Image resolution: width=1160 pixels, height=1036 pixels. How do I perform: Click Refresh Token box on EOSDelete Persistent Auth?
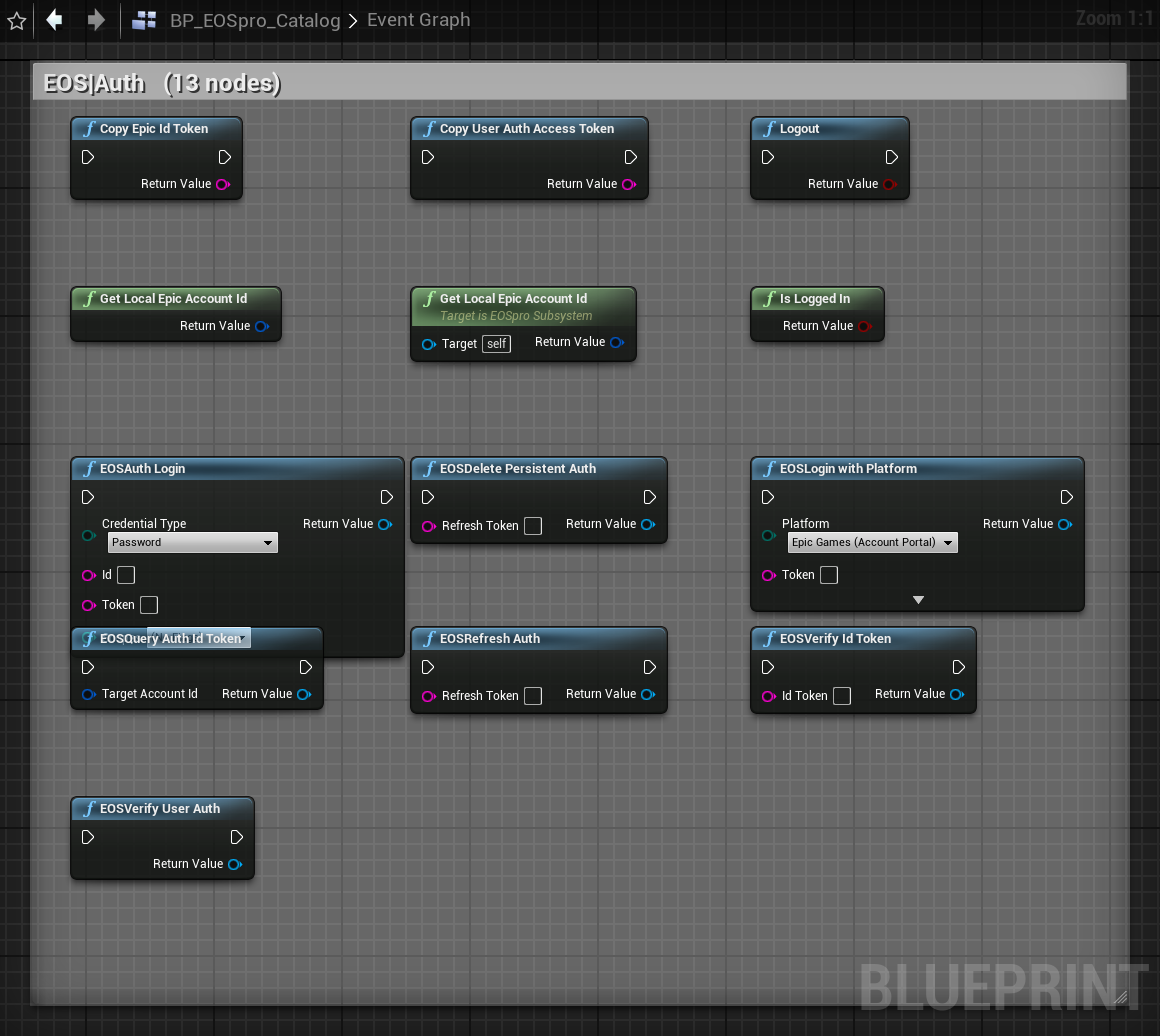click(533, 526)
